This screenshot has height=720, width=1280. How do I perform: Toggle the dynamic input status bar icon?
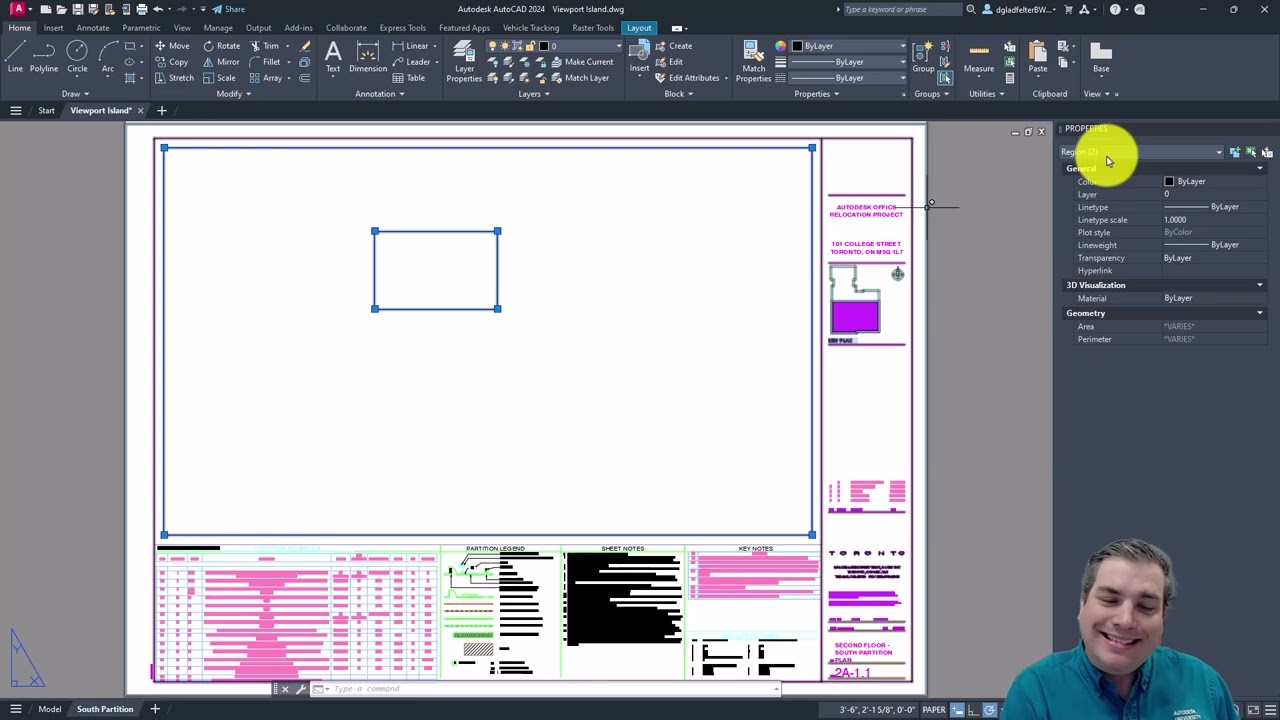click(x=955, y=709)
